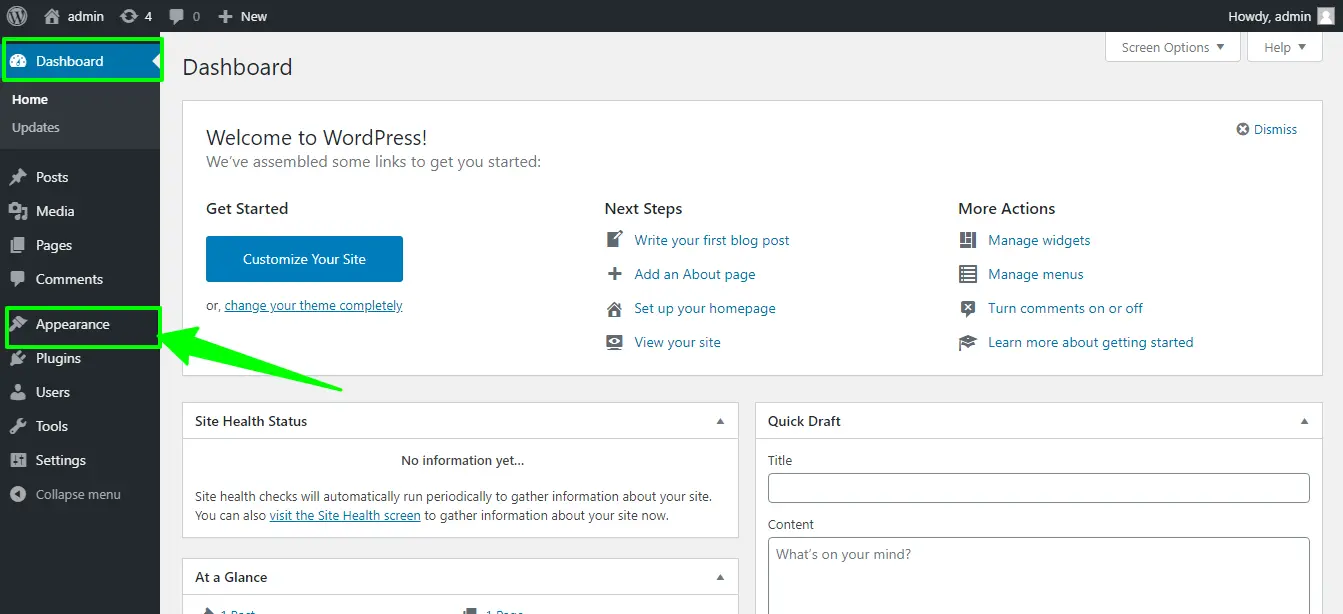Click the Posts pushpin icon in sidebar

18,177
